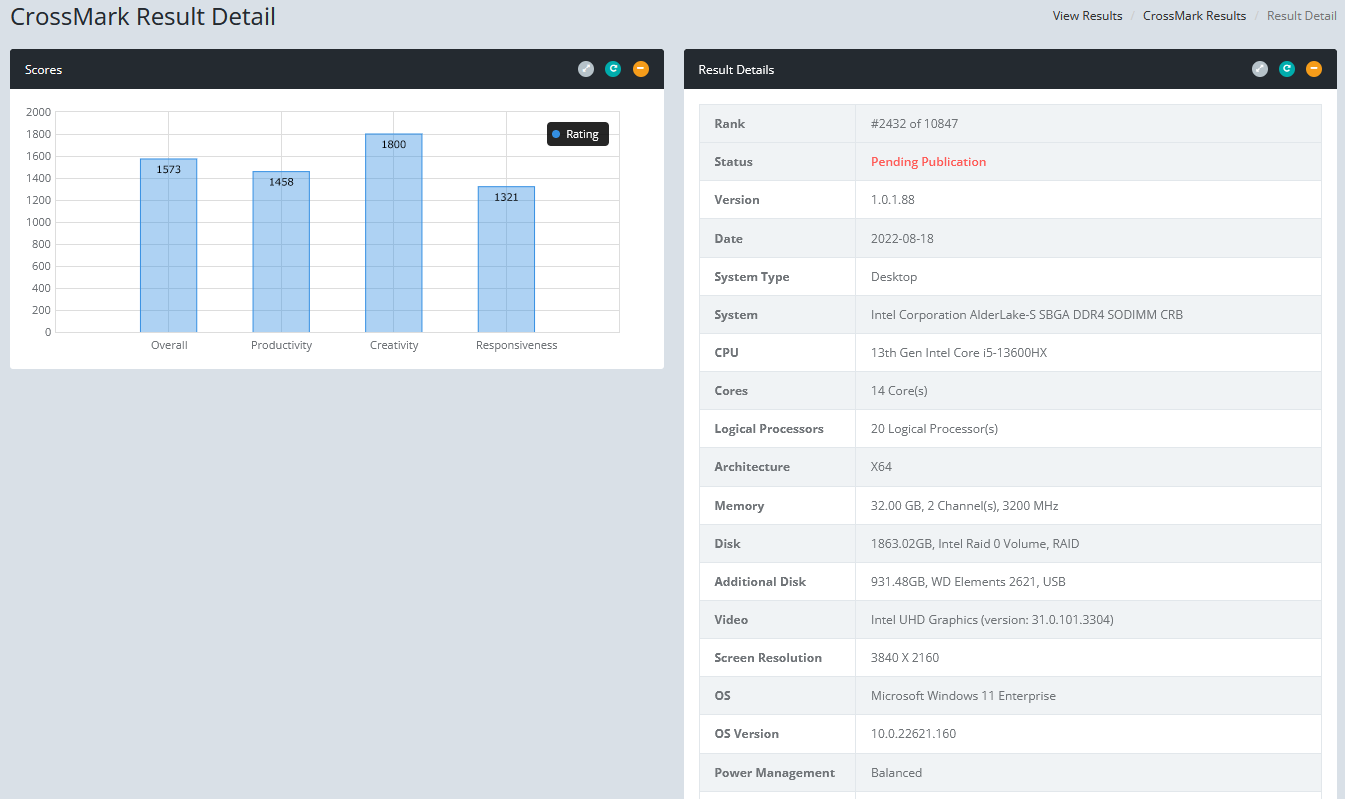Refresh the Result Details panel

(x=1287, y=69)
